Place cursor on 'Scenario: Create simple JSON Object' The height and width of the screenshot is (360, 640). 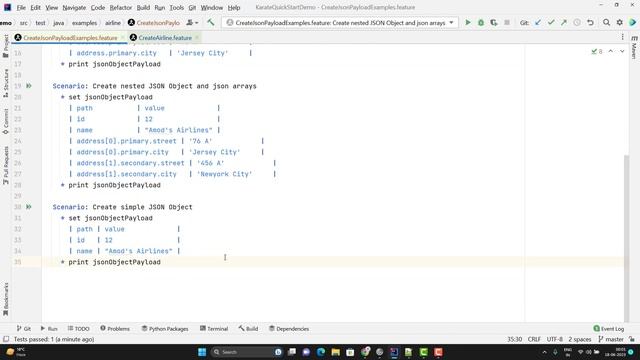tap(122, 207)
